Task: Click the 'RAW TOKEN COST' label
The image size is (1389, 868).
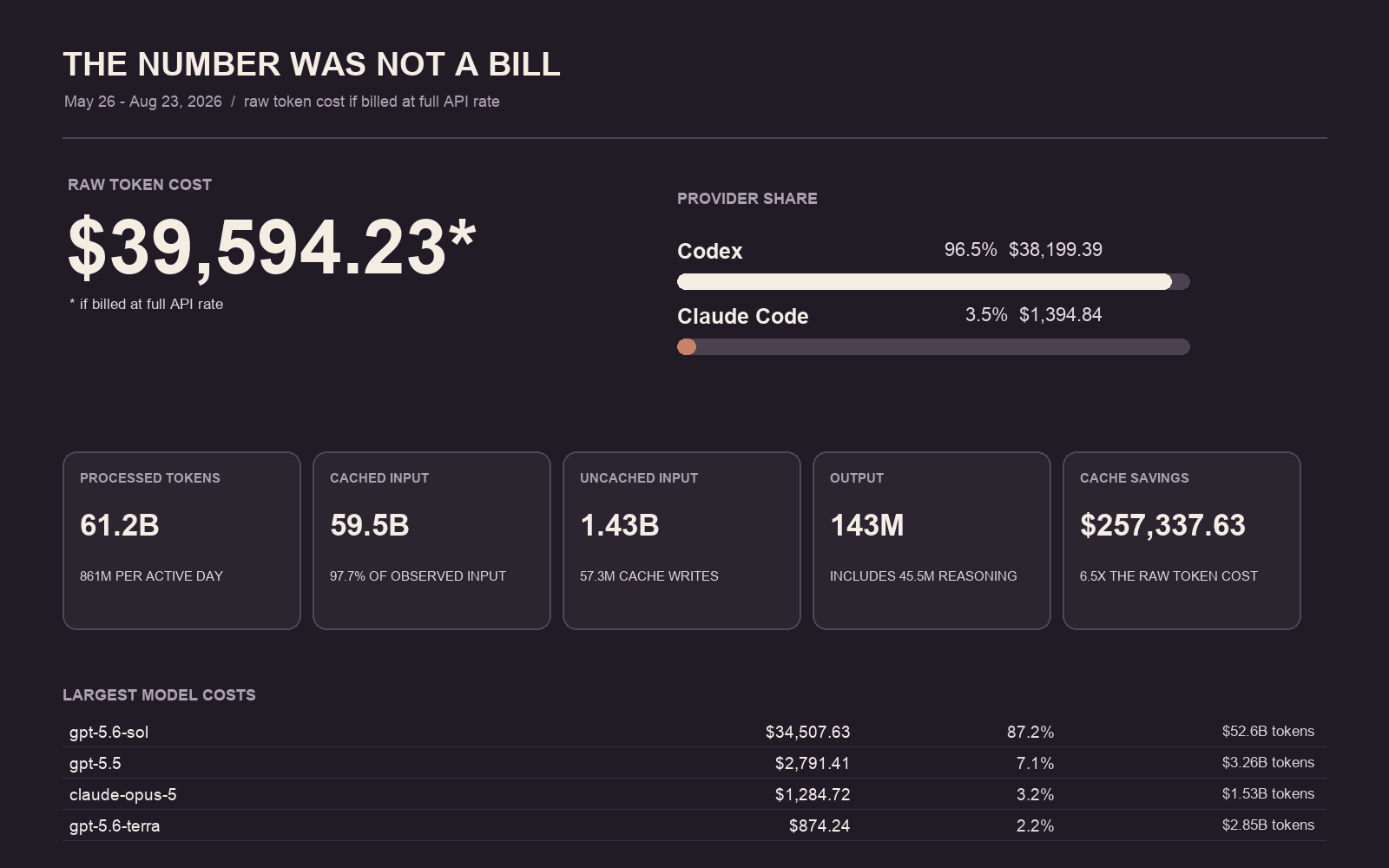Action: (x=140, y=184)
